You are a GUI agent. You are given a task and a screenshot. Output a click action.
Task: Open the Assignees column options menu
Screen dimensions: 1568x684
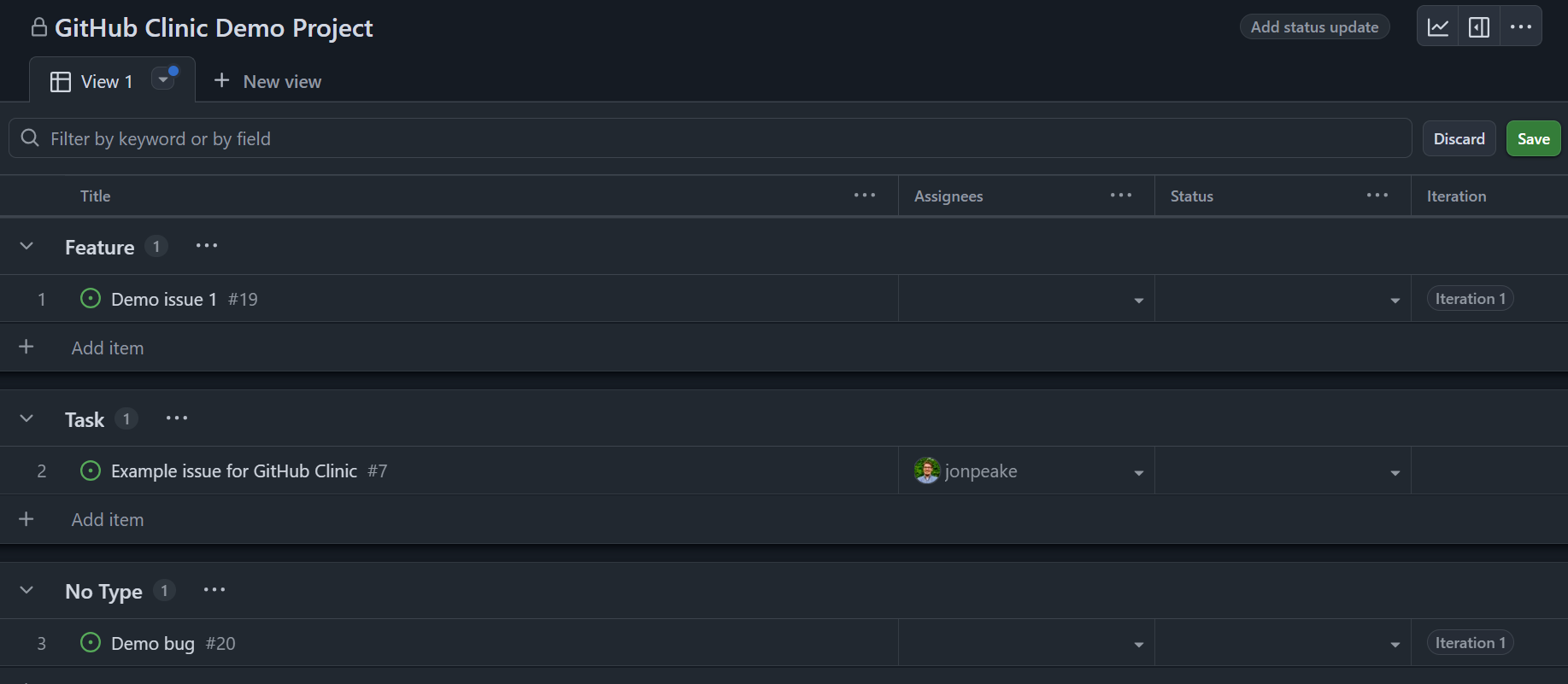click(x=1121, y=196)
